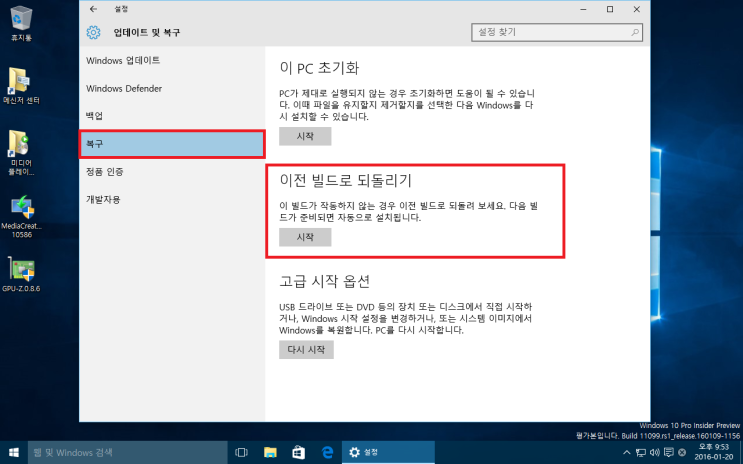The height and width of the screenshot is (464, 743).
Task: Click the 고급 시작 옵션 heading
Action: [x=325, y=282]
